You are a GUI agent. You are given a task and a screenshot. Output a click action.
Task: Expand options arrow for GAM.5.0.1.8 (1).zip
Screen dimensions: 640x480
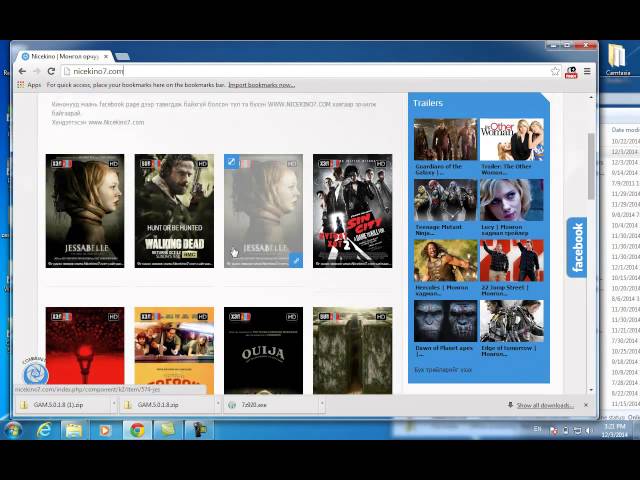[114, 404]
